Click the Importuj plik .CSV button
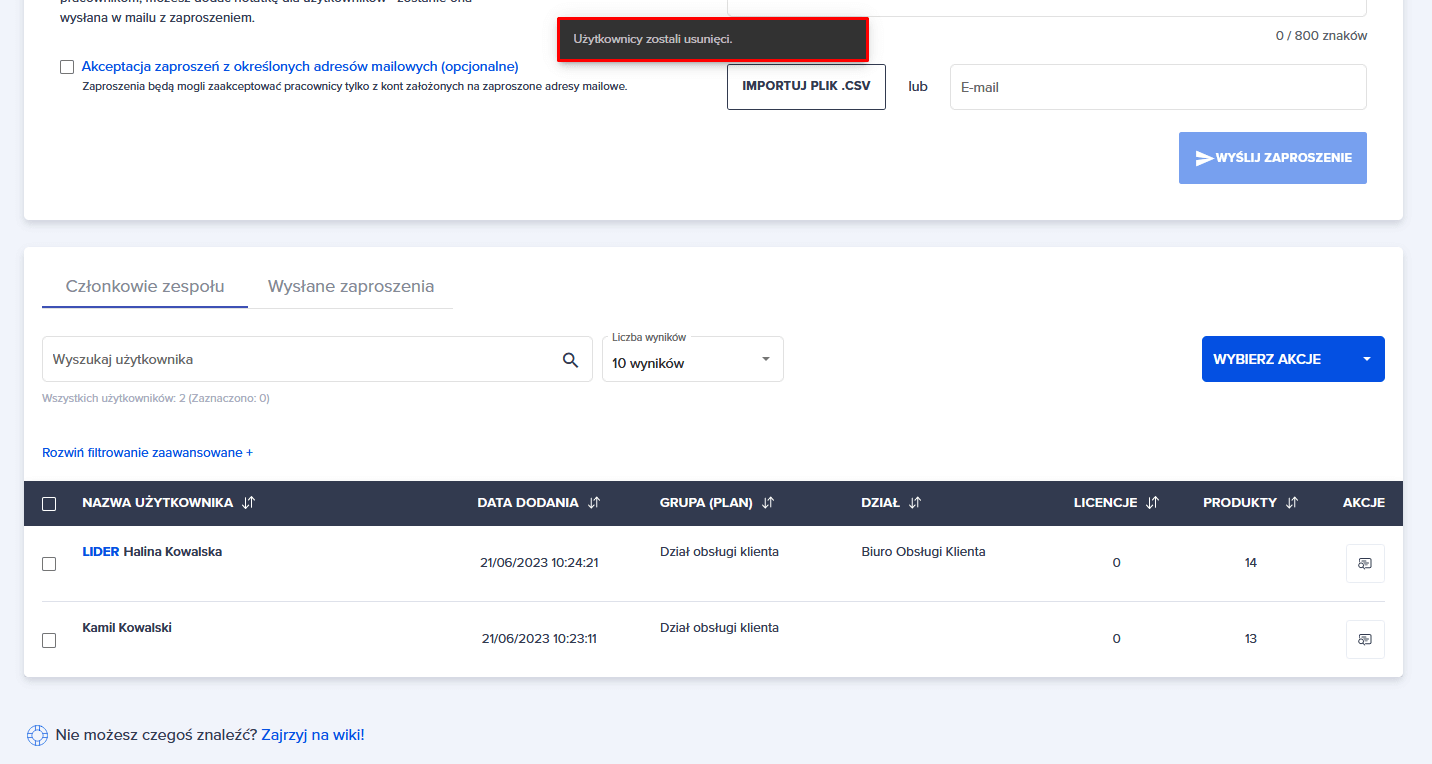This screenshot has width=1432, height=764. [x=806, y=87]
